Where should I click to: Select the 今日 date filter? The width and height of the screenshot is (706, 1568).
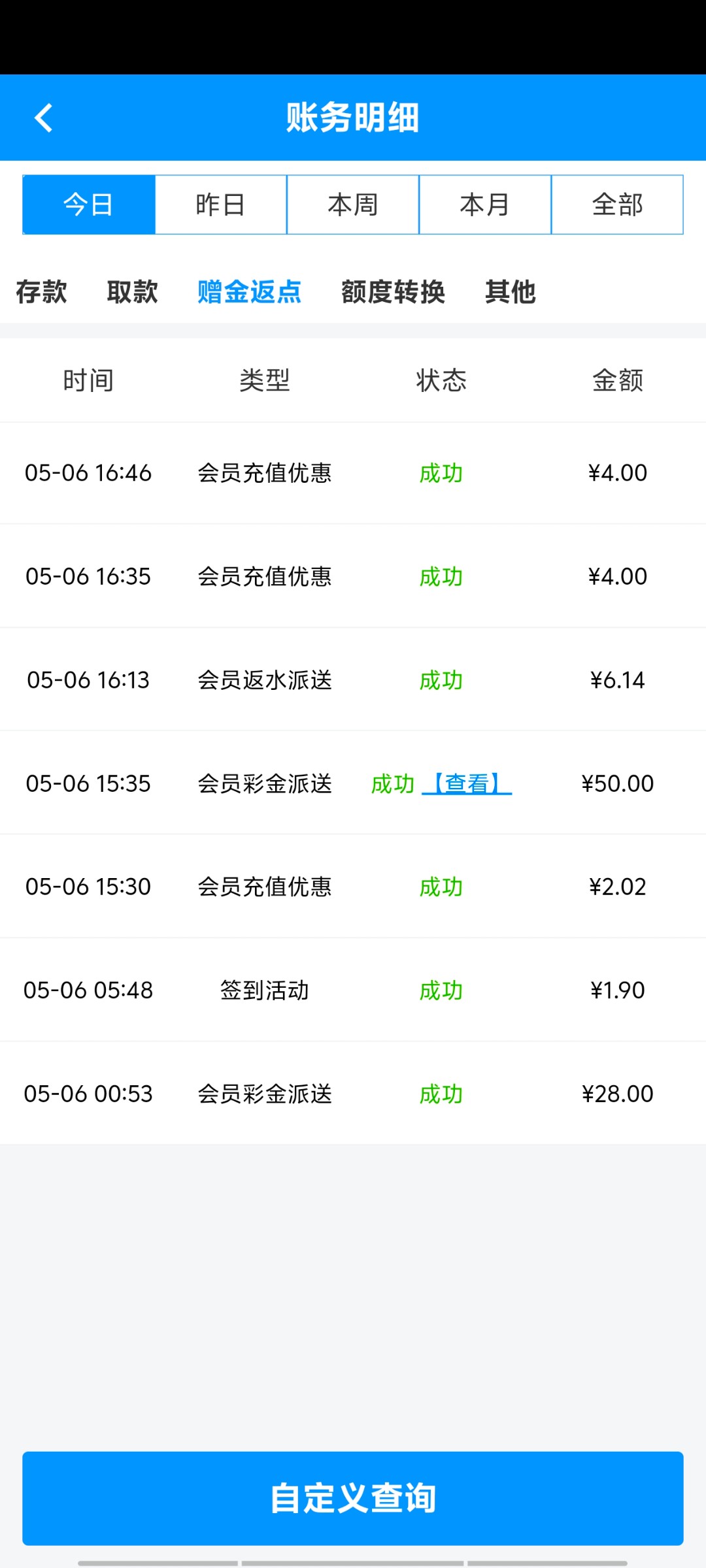pos(89,204)
